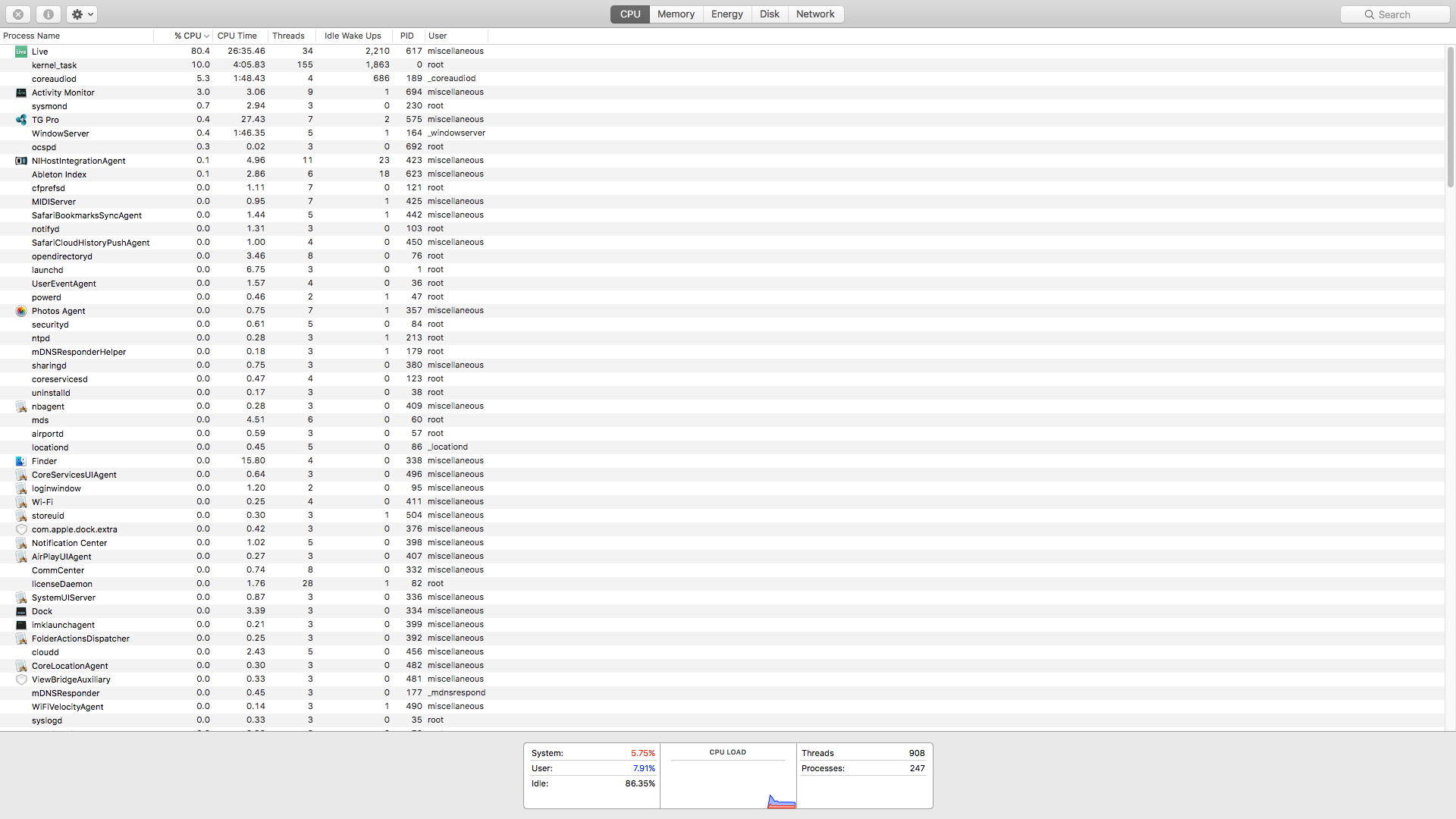Screen dimensions: 1456x819
Task: Click the FolderActionsDispatcher icon
Action: click(x=21, y=639)
